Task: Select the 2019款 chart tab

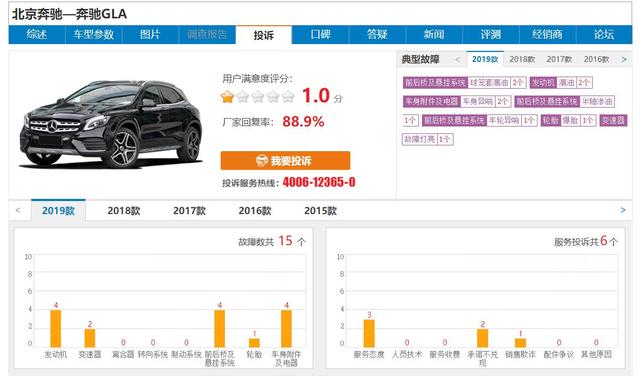Action: 58,211
